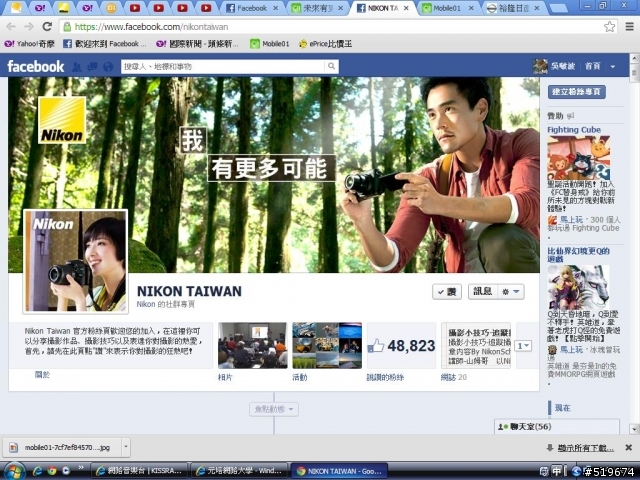Image resolution: width=640 pixels, height=480 pixels.
Task: Click the sponsored megaphone icon
Action: [x=571, y=116]
